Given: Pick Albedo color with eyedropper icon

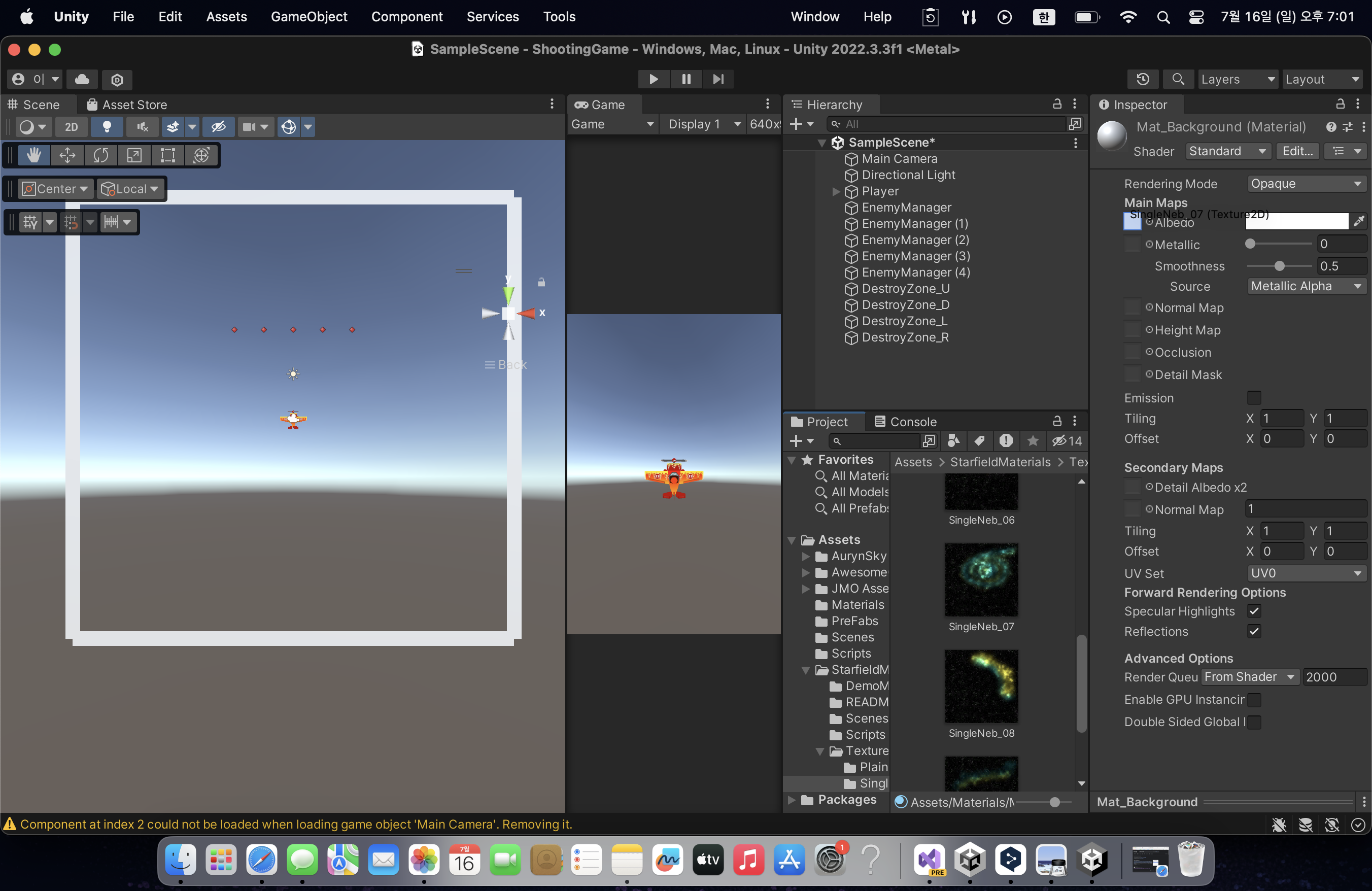Looking at the screenshot, I should click(x=1358, y=221).
